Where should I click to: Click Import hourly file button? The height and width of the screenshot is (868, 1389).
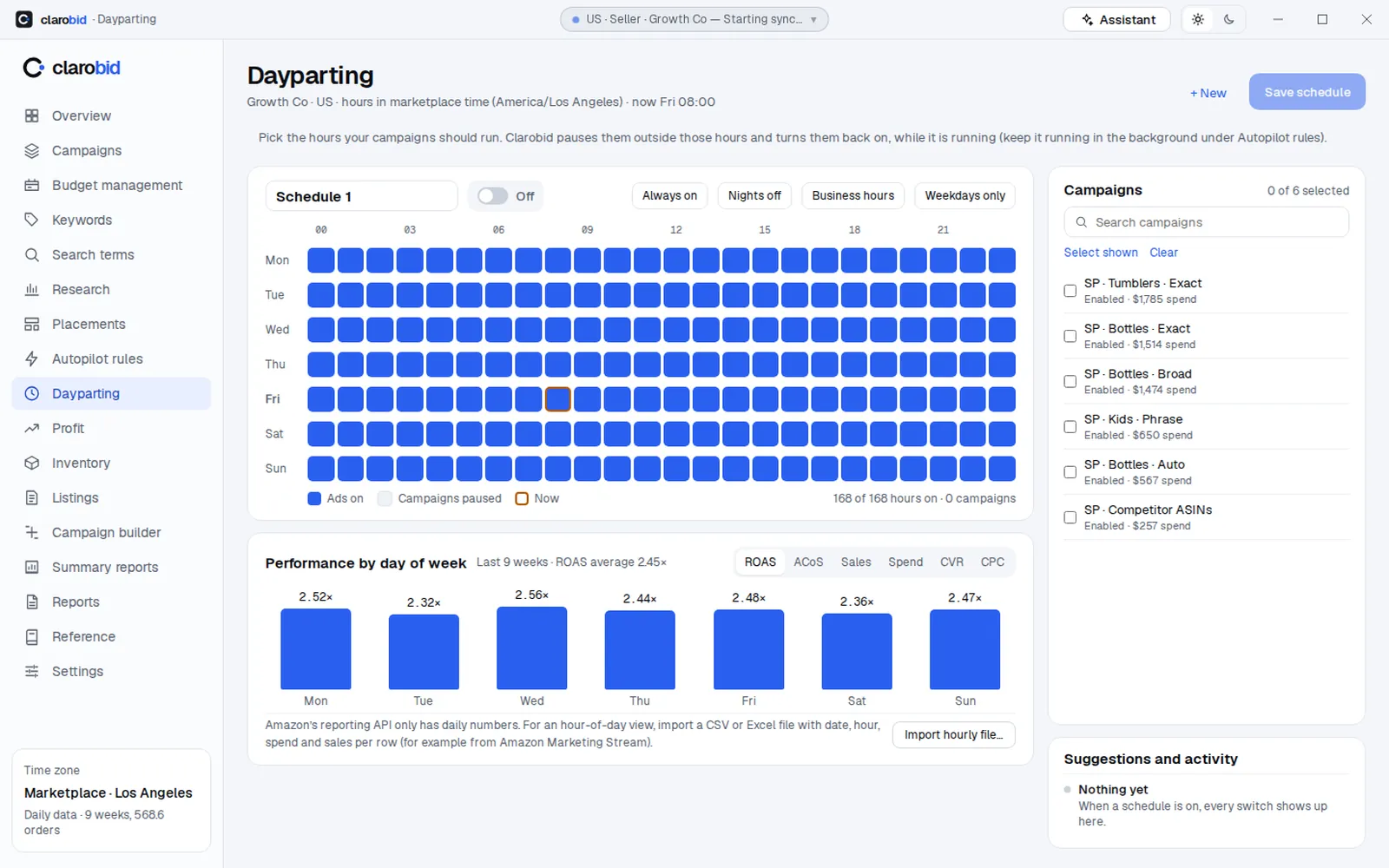point(954,734)
